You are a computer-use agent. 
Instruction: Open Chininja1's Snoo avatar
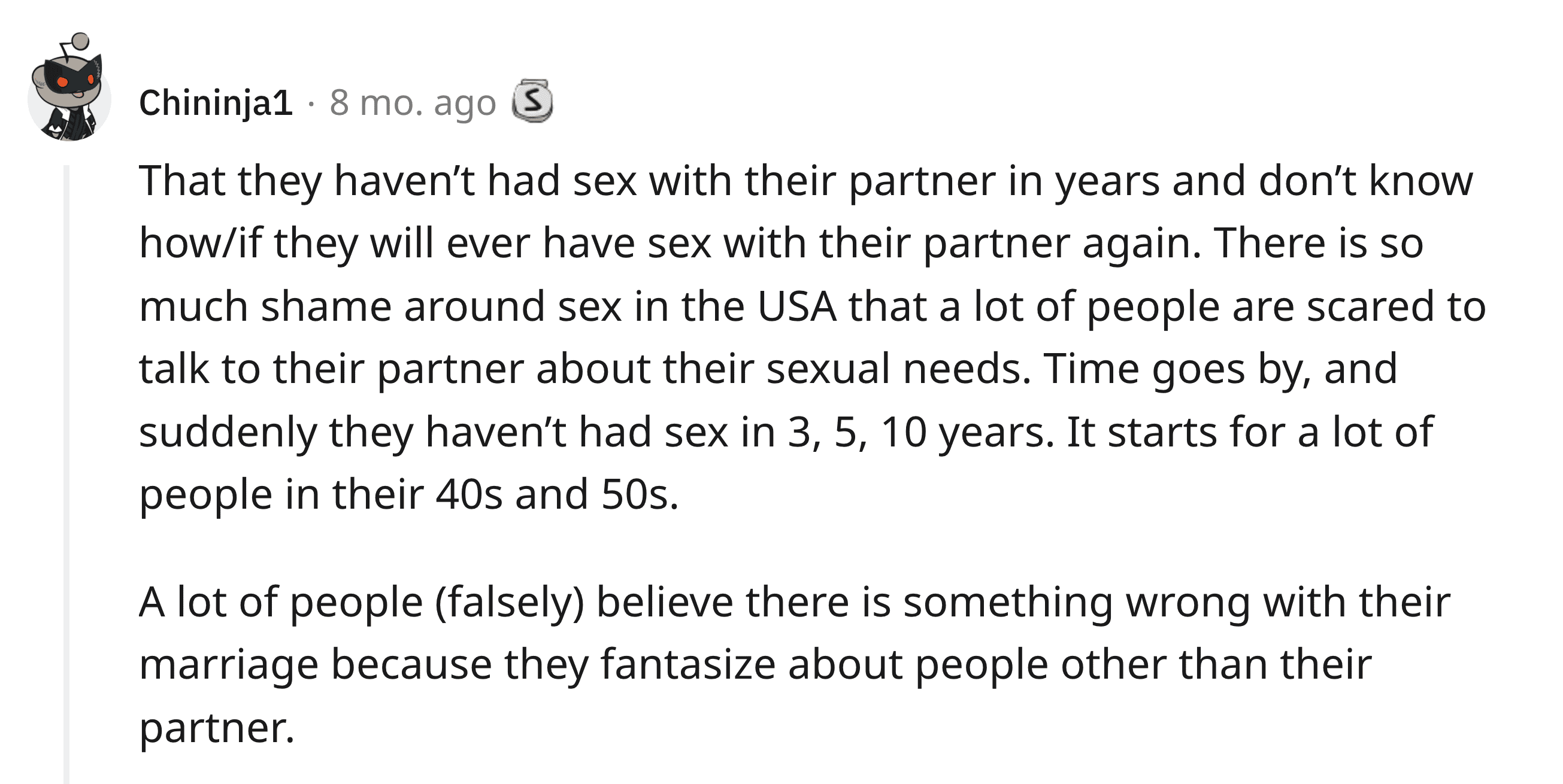pos(69,87)
